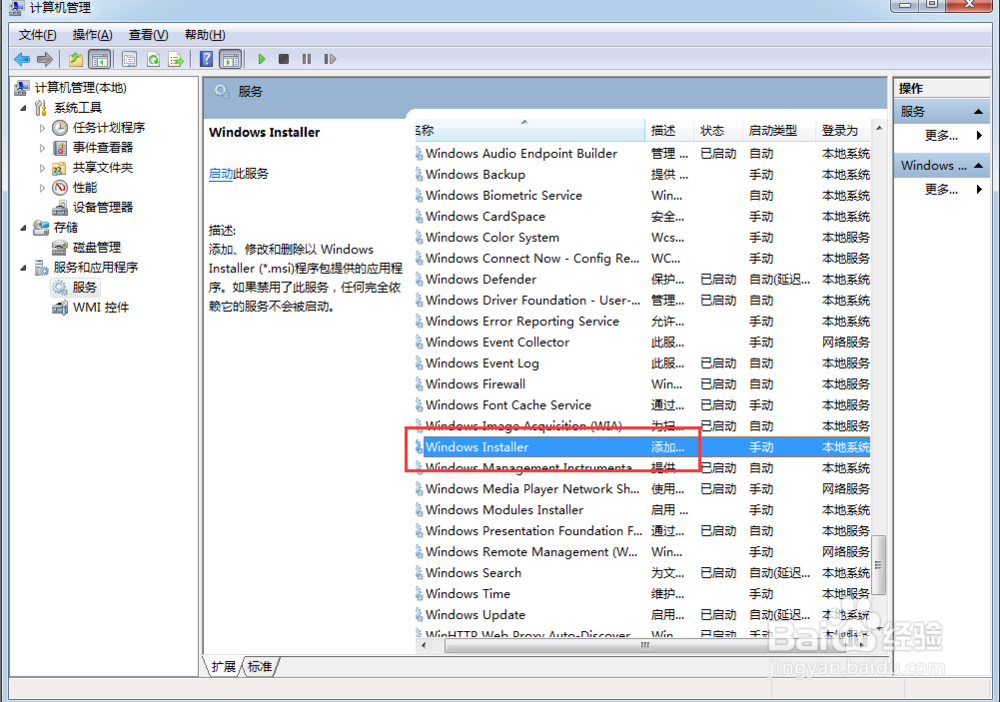Click the Stop Service toolbar icon

coord(283,59)
